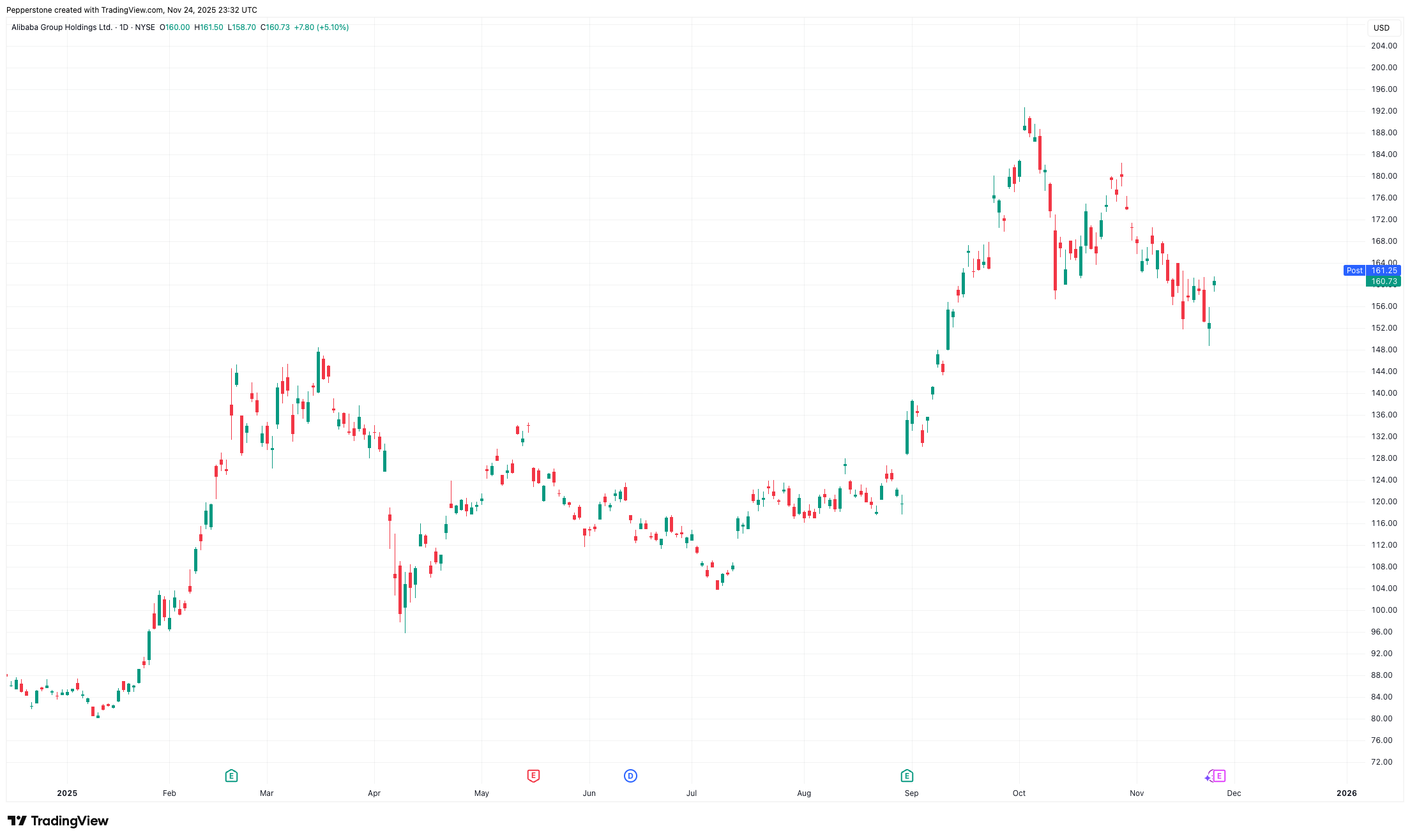Click the 1D interval in the chart legend

click(x=124, y=27)
